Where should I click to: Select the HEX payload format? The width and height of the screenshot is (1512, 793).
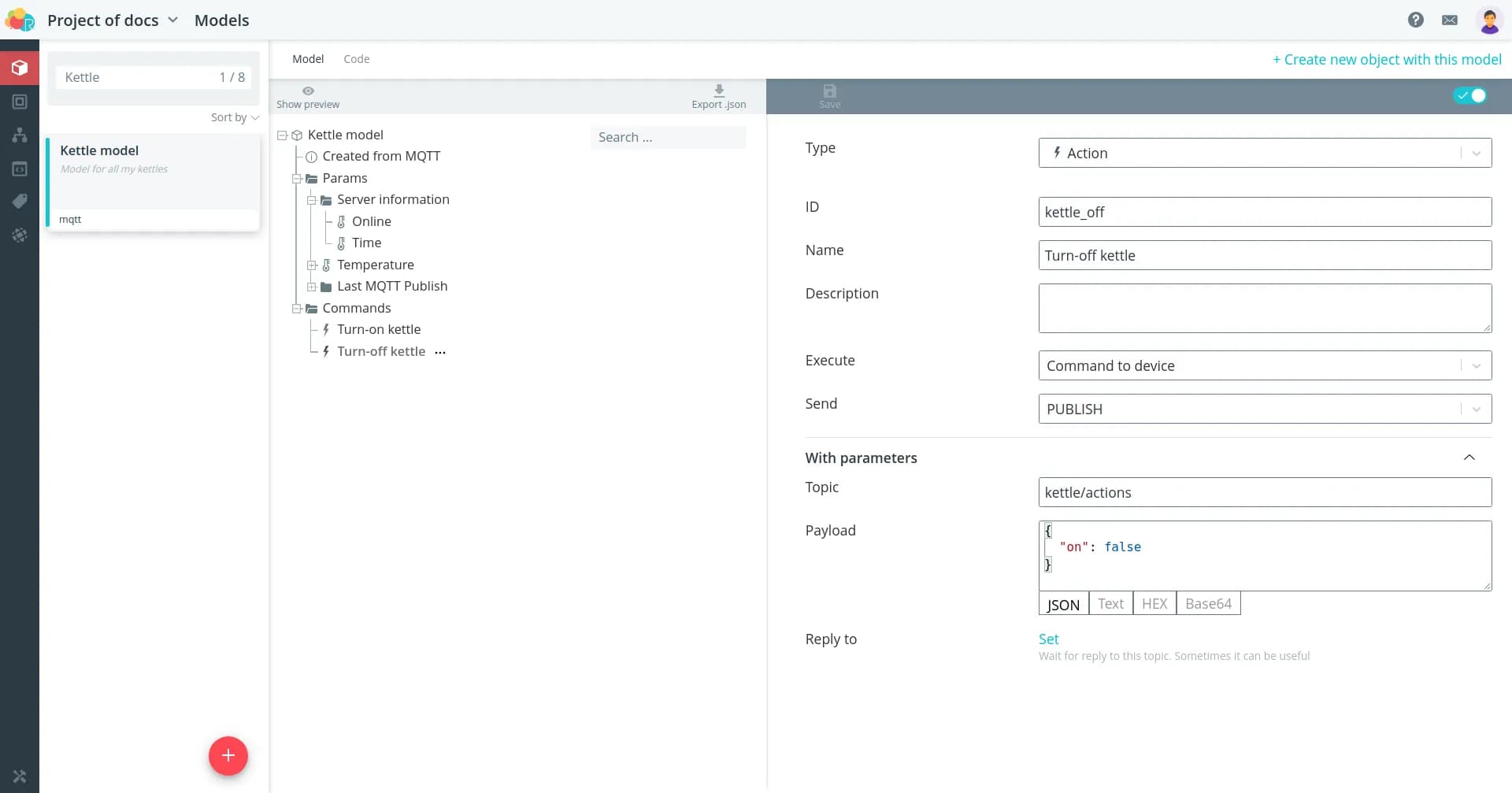pos(1154,604)
